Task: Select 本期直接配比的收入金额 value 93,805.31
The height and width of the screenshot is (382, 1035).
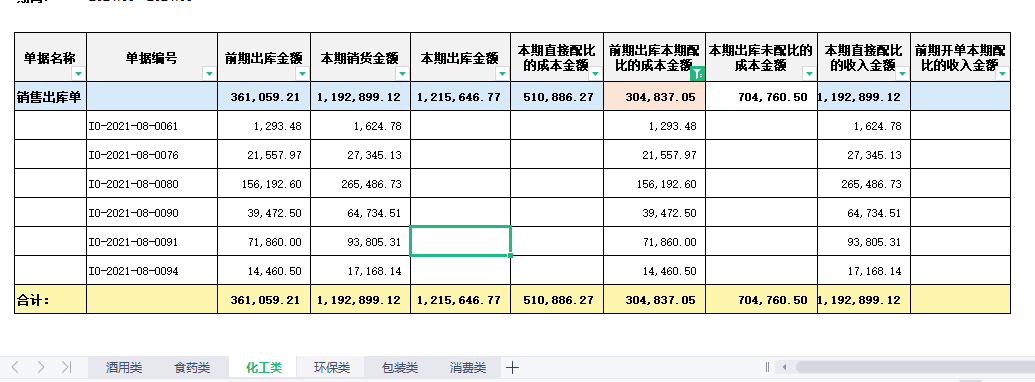Action: pyautogui.click(x=863, y=241)
